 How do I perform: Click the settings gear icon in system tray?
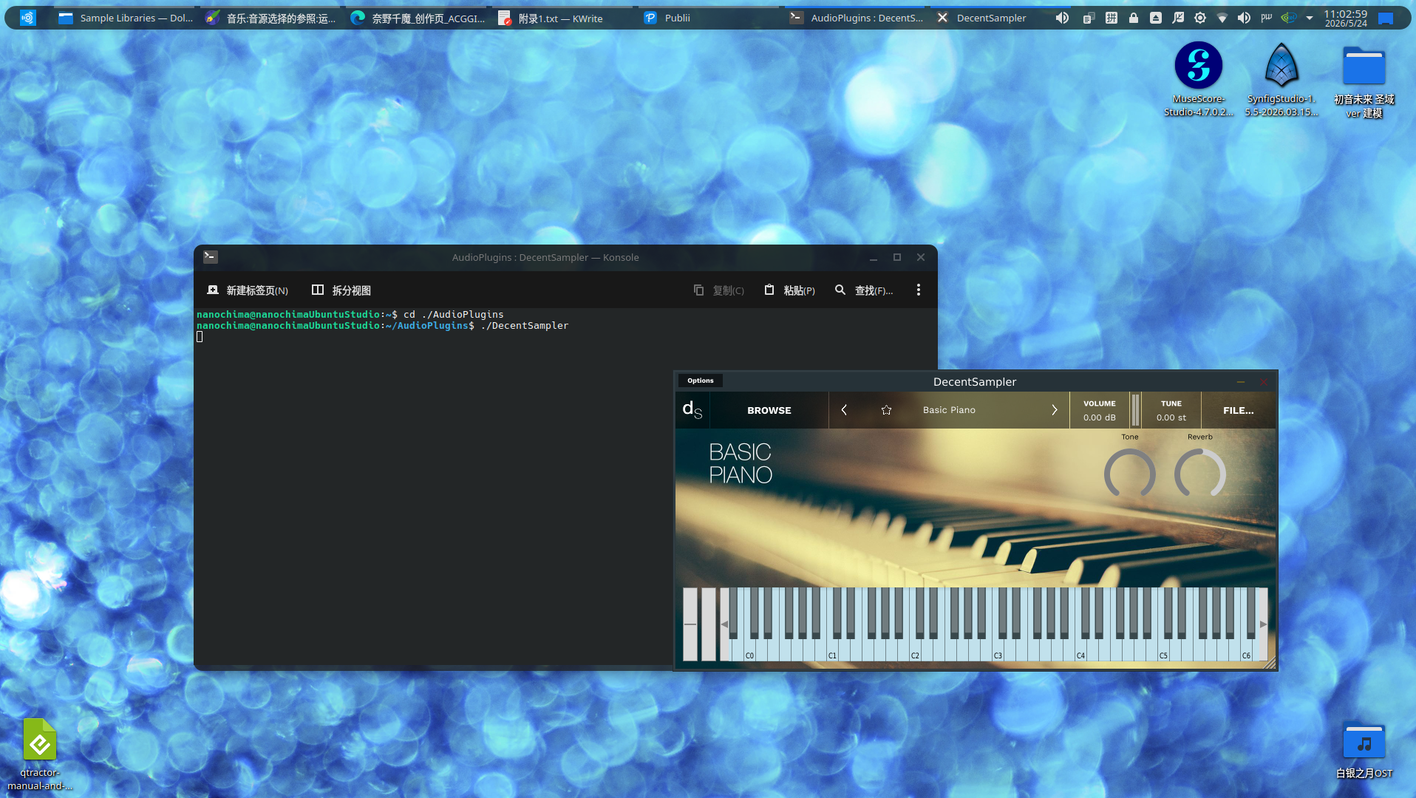pos(1200,18)
